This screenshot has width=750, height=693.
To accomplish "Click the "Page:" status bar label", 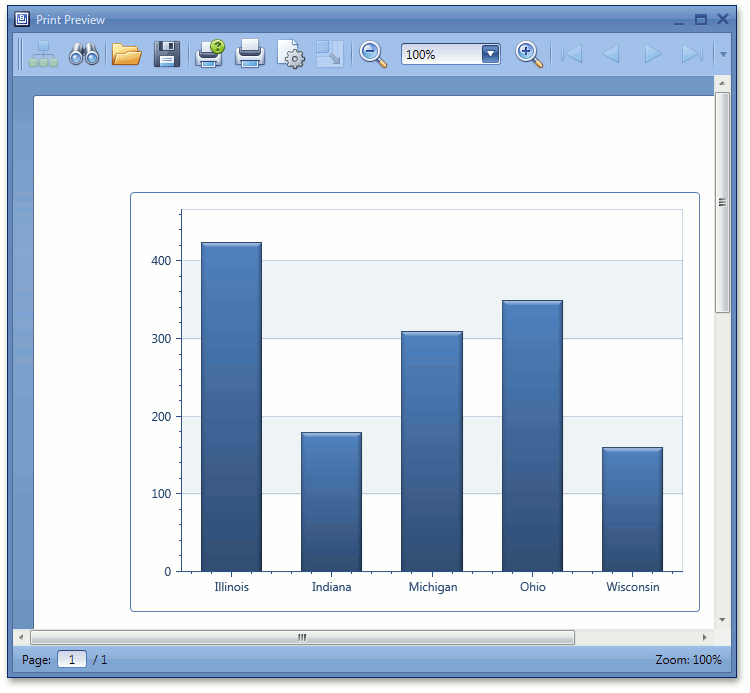I will (x=36, y=660).
